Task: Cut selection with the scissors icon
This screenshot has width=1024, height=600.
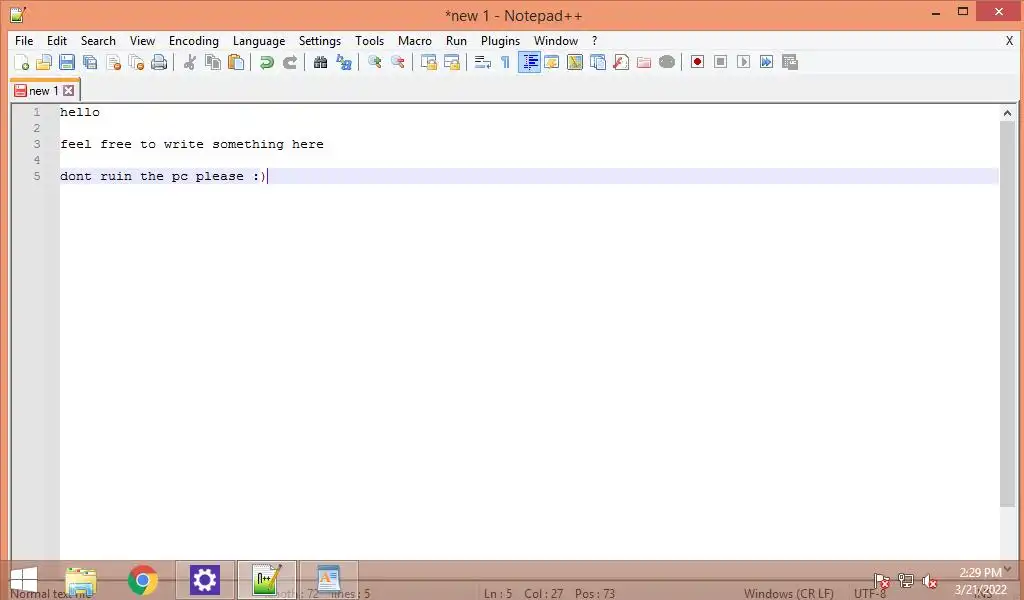Action: point(190,62)
